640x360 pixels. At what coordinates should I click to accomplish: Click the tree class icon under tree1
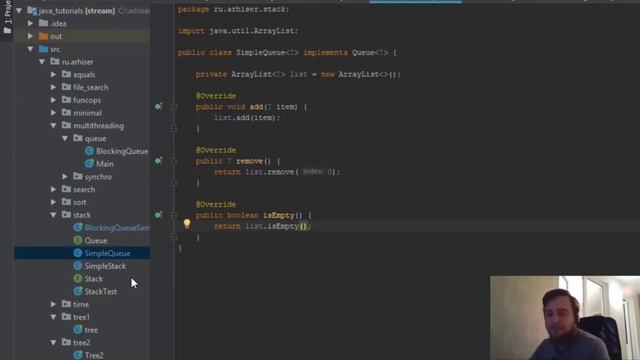(x=78, y=330)
